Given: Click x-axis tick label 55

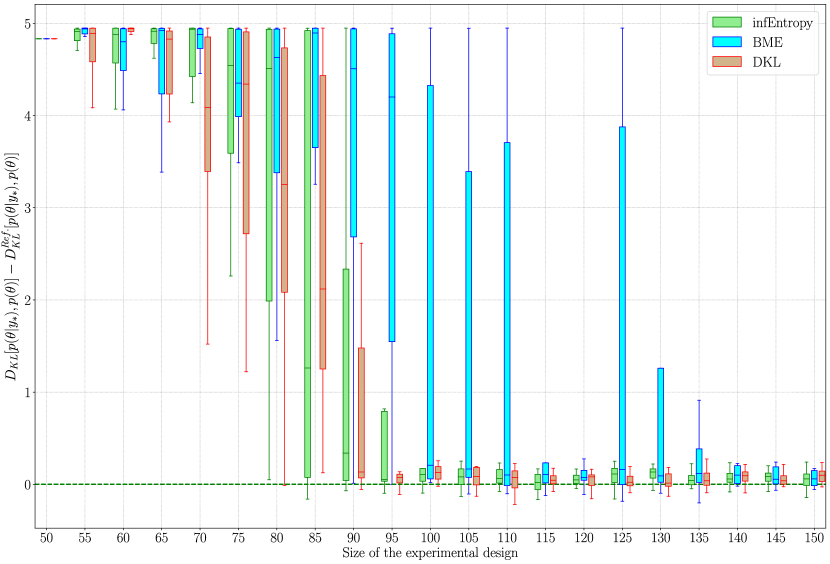Looking at the screenshot, I should 85,538.
